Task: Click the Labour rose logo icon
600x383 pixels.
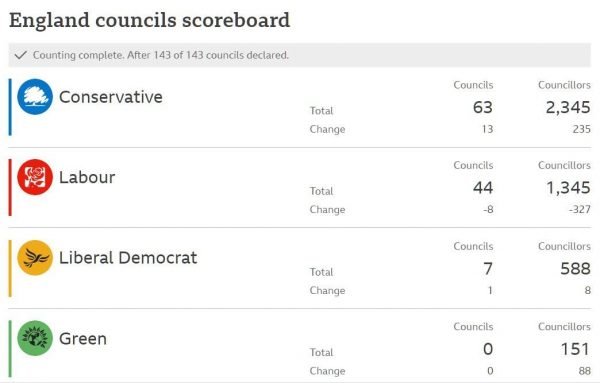Action: 35,177
